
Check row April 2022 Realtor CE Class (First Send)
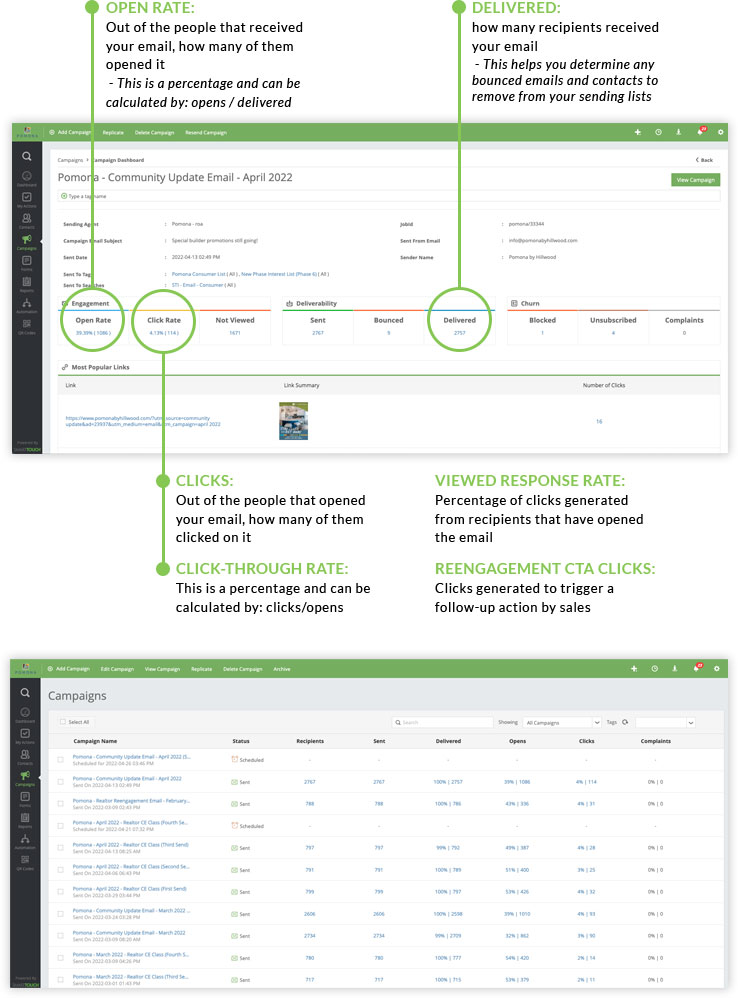tap(60, 892)
